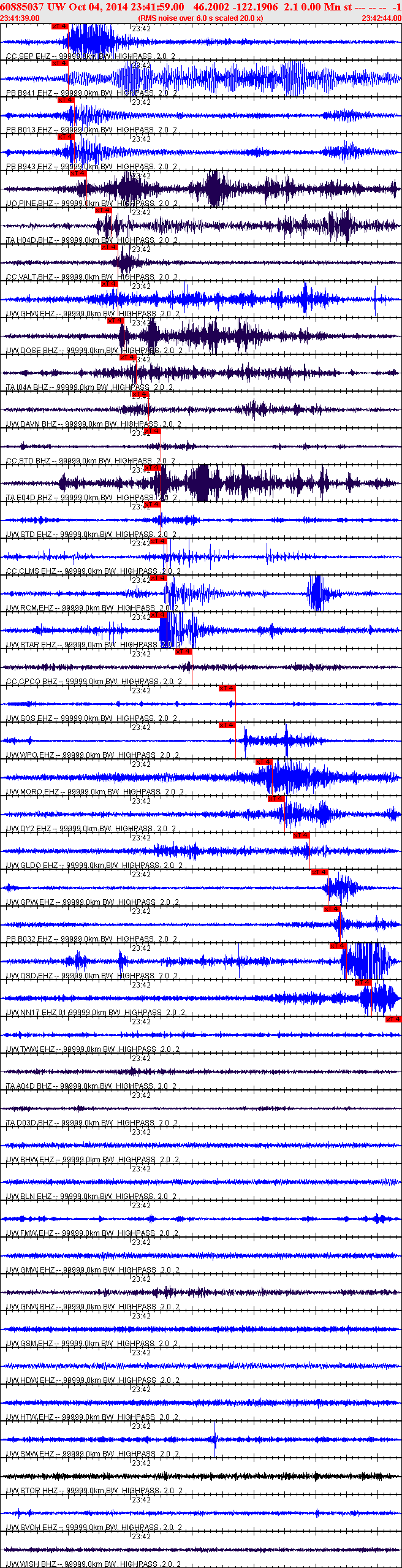Select the pick flag on PB.B013 trace
The height and width of the screenshot is (1568, 402).
(x=66, y=100)
